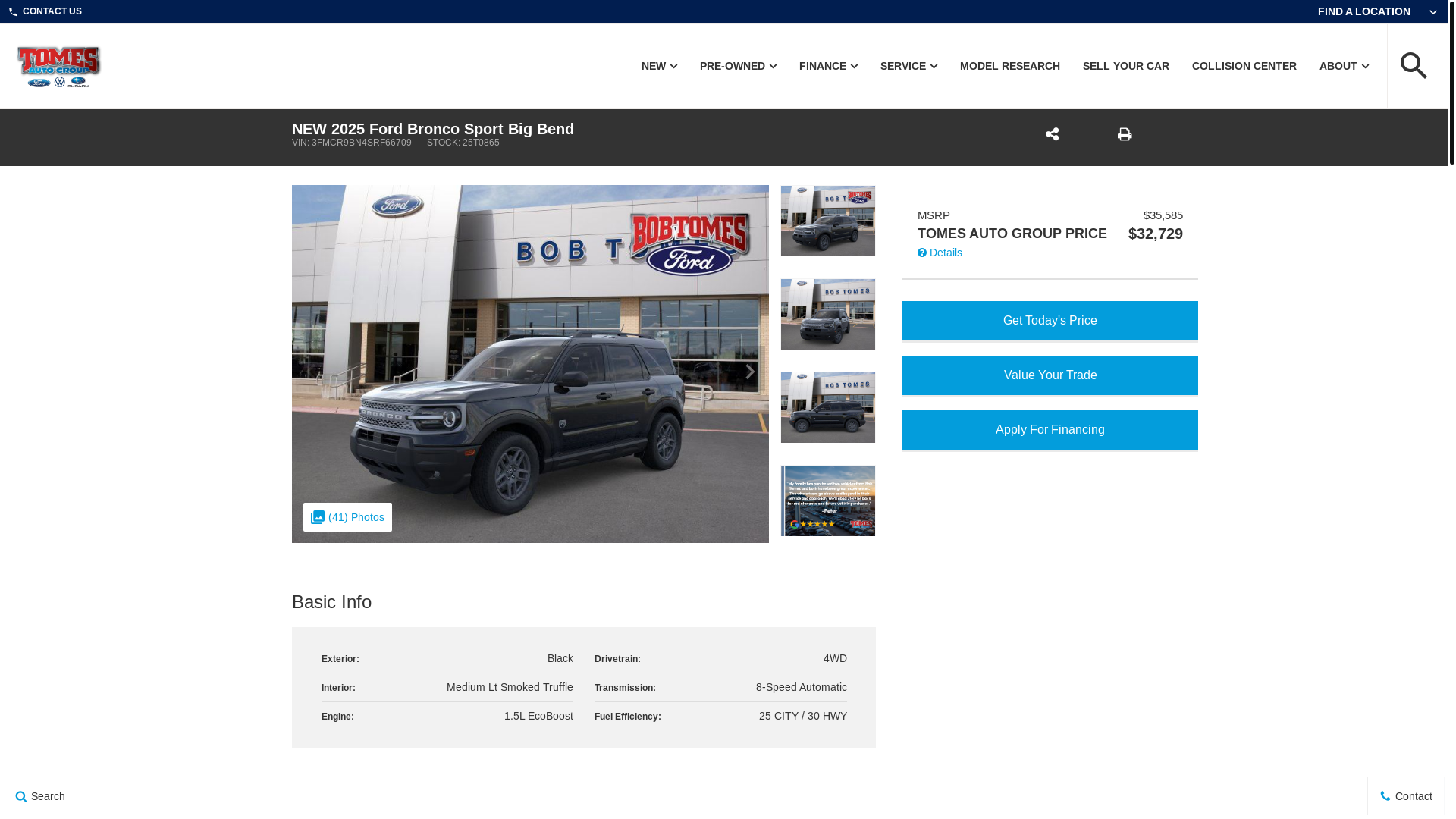Click the VIN 3FMCR9BN4SRF66709 text

click(x=352, y=143)
